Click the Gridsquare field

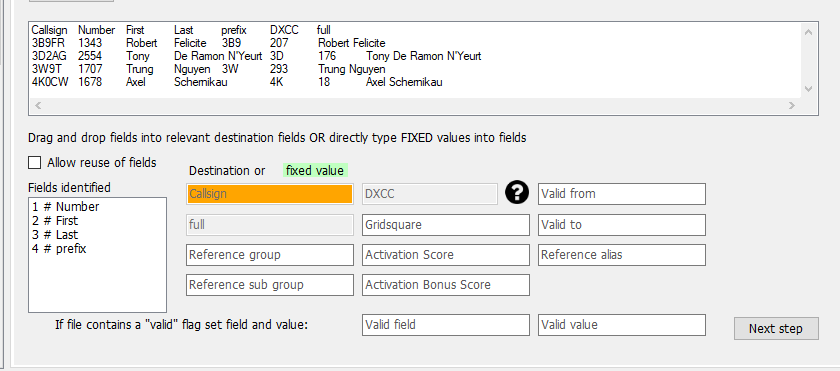coord(446,225)
